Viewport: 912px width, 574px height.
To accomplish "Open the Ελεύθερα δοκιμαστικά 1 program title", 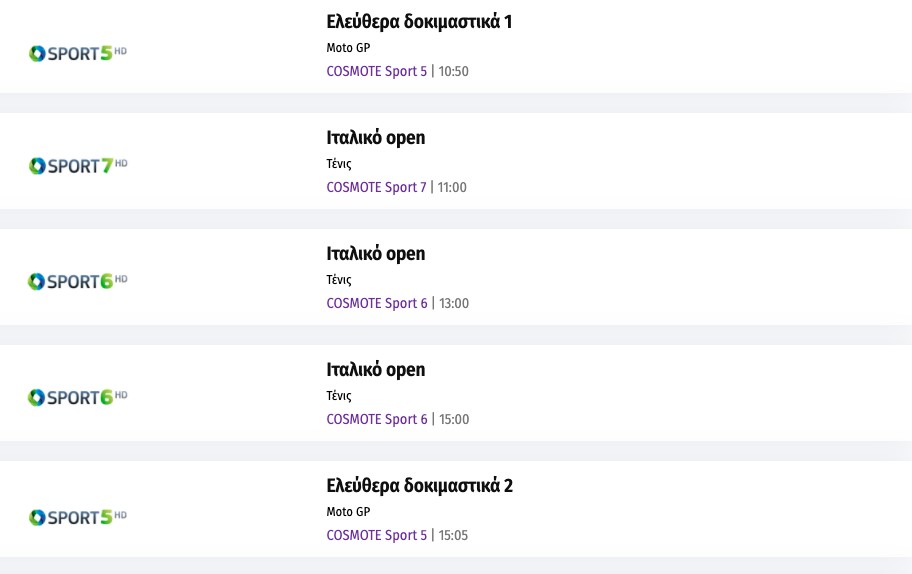I will point(419,22).
